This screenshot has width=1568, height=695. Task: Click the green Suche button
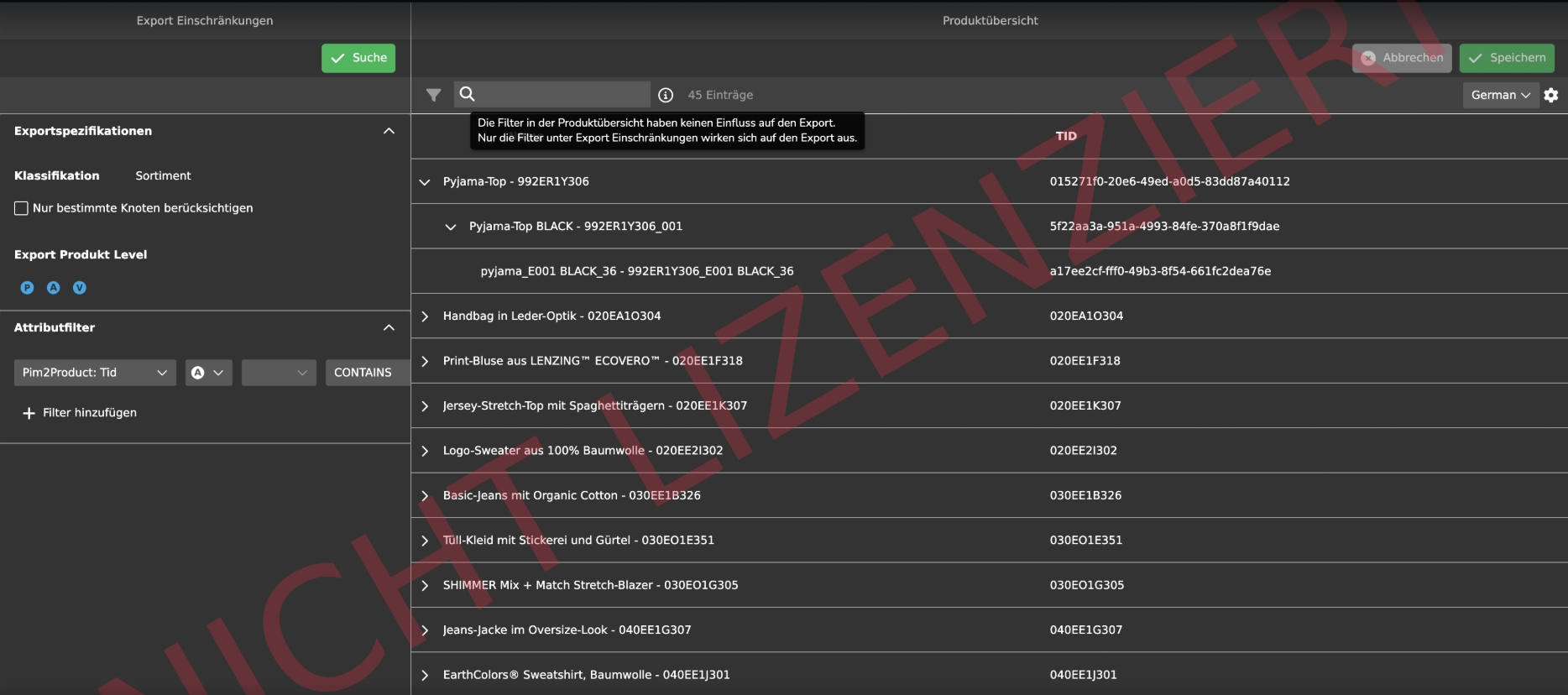click(x=358, y=58)
